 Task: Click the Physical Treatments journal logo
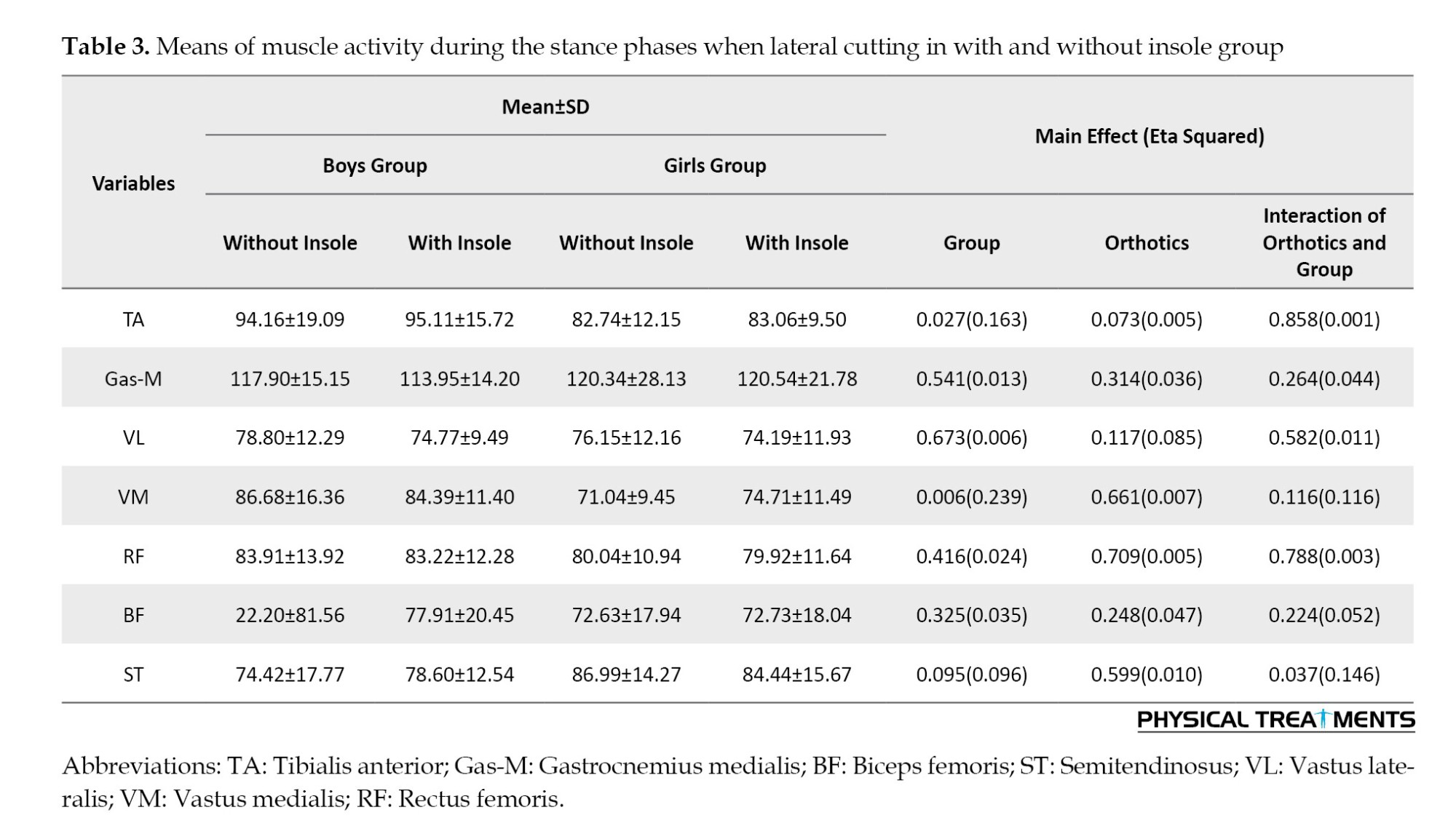pyautogui.click(x=1275, y=720)
